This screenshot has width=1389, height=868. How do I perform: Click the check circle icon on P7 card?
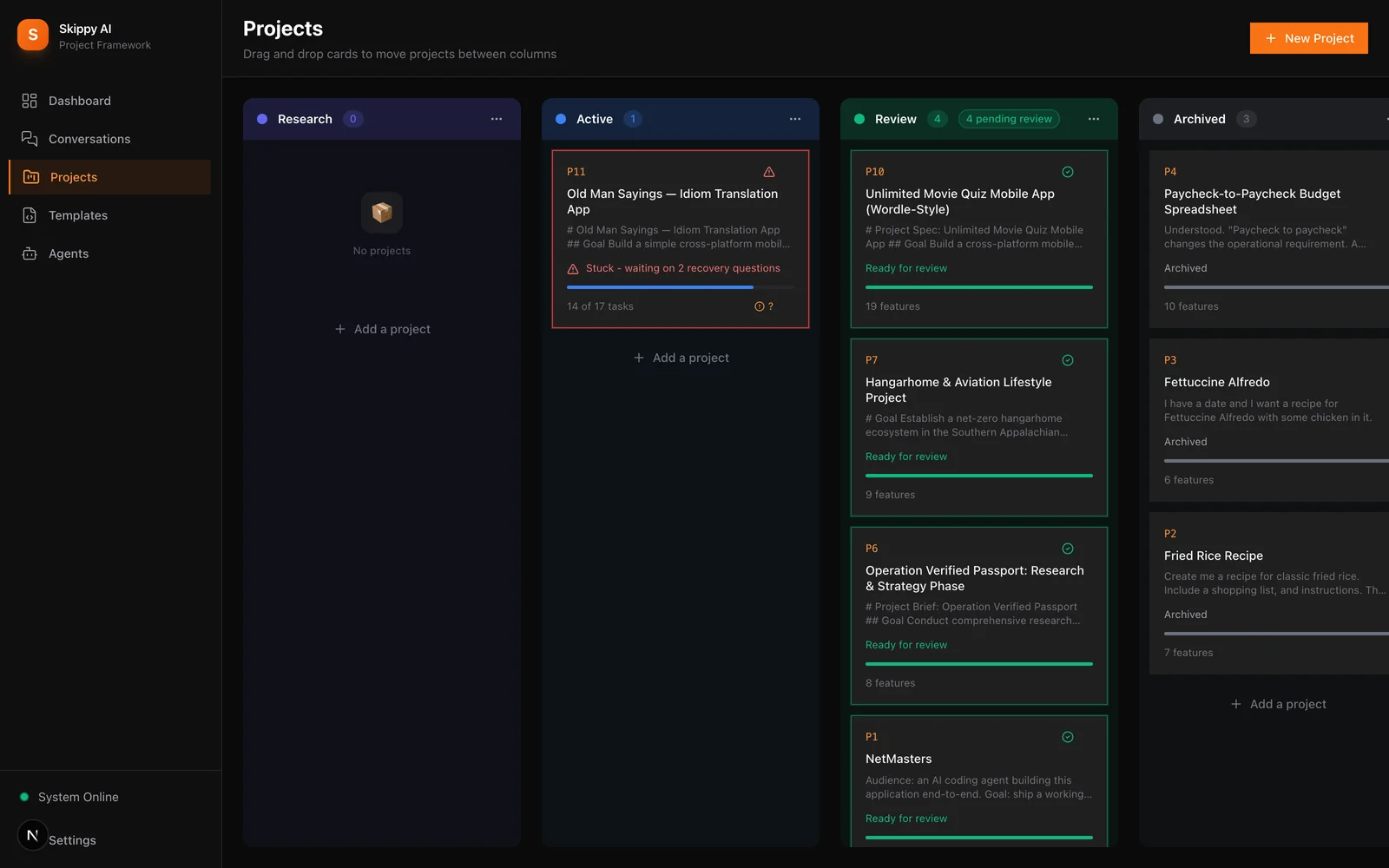point(1068,360)
